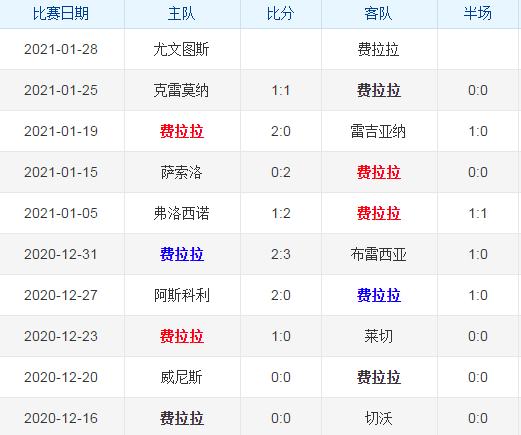Open bold 费拉拉 link in 2021-01-25 row
This screenshot has height=435, width=521.
pyautogui.click(x=379, y=90)
